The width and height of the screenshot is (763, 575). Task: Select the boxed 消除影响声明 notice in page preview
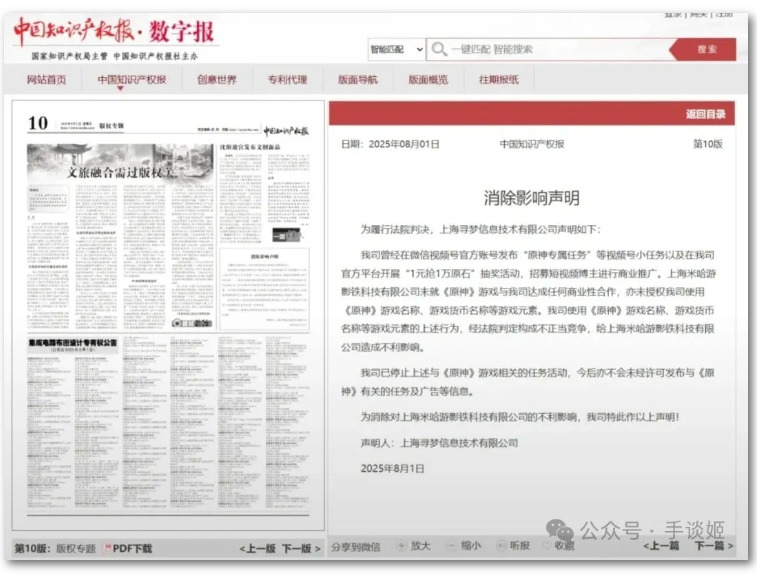(x=264, y=289)
